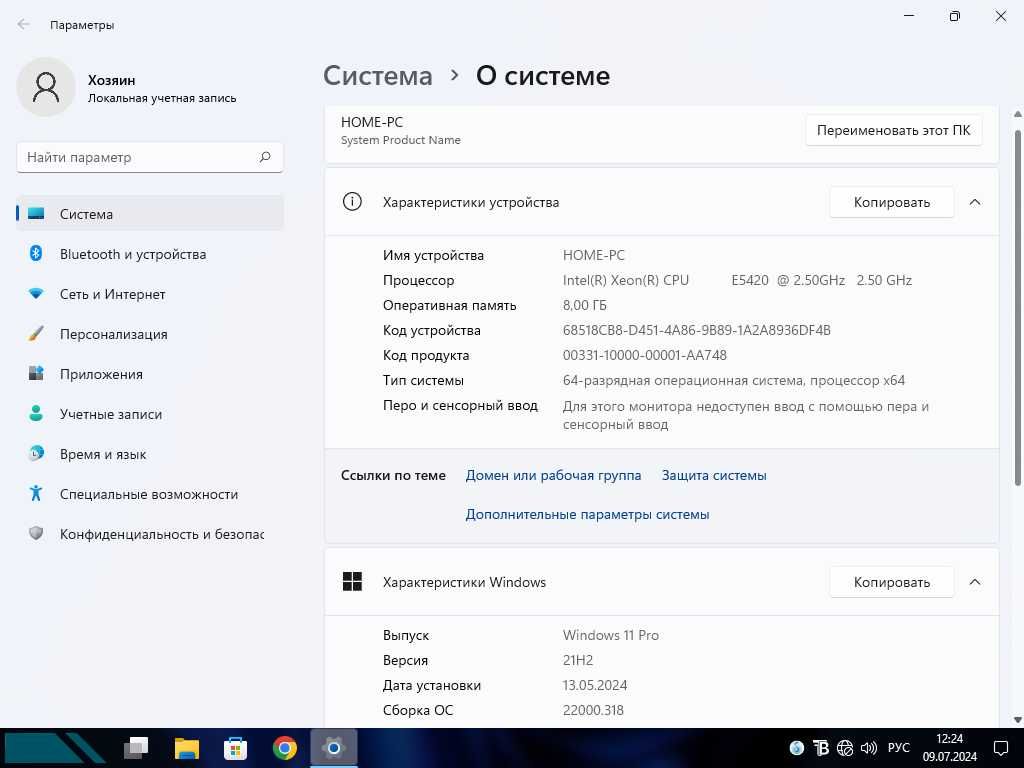Launch Google Chrome from the taskbar

point(284,748)
